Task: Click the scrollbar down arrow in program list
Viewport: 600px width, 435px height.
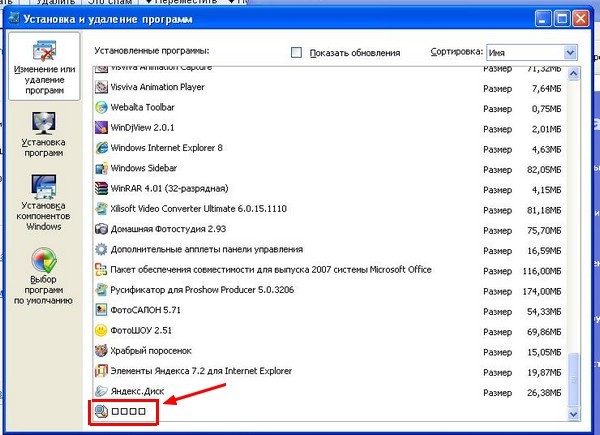Action: tap(573, 414)
